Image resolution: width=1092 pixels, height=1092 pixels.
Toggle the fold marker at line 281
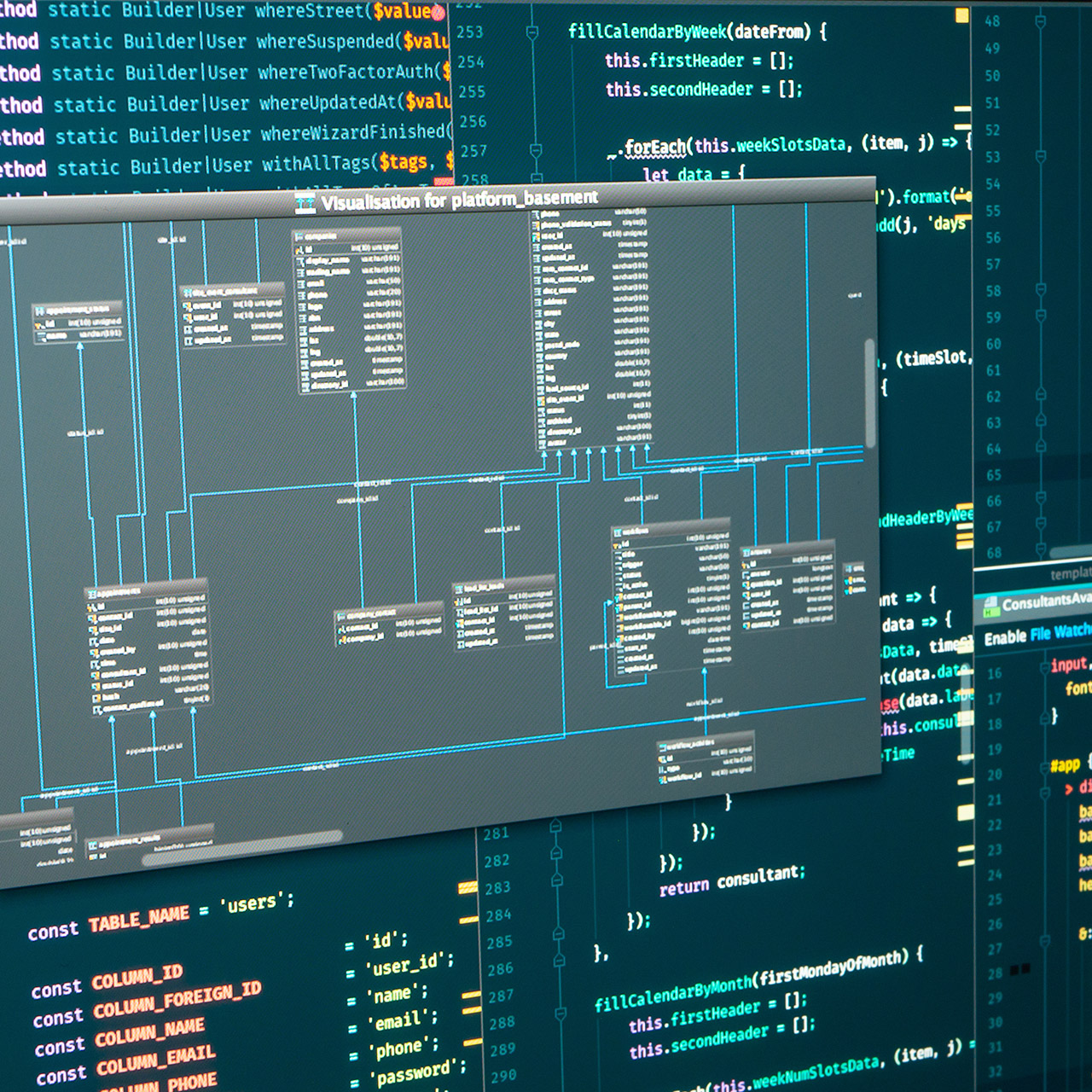(555, 826)
